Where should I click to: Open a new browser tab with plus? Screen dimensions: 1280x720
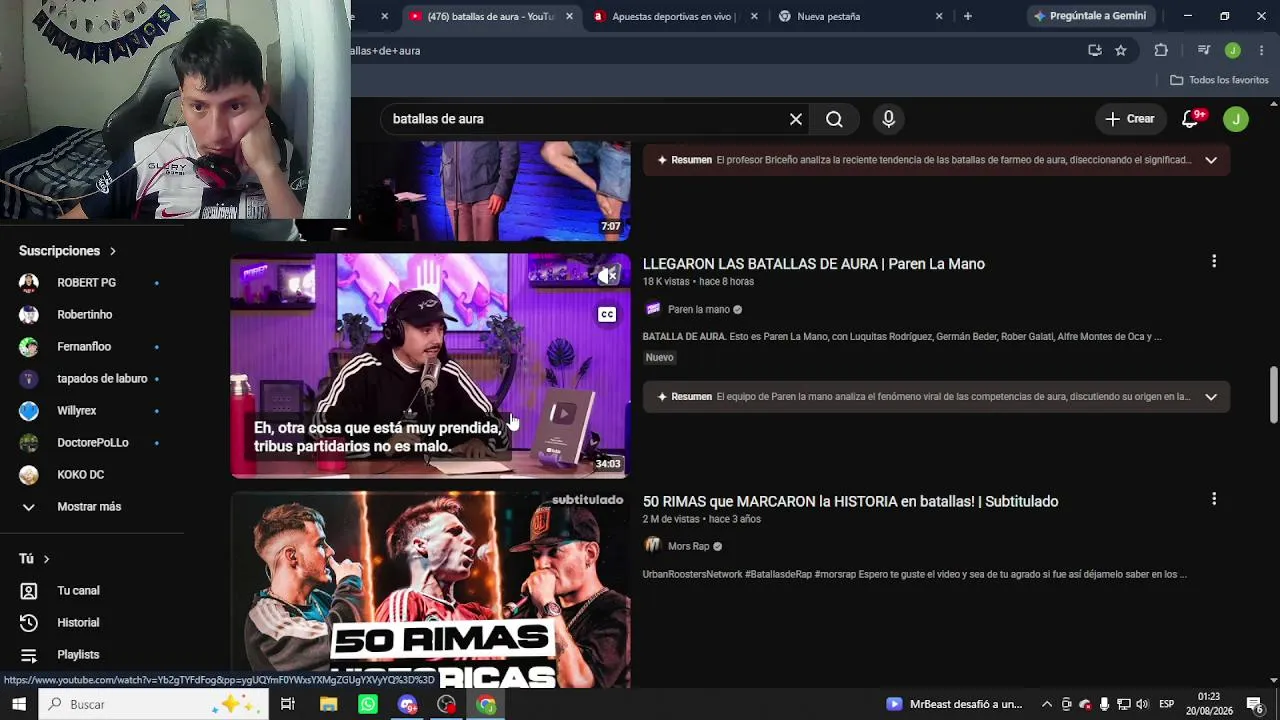(x=967, y=16)
